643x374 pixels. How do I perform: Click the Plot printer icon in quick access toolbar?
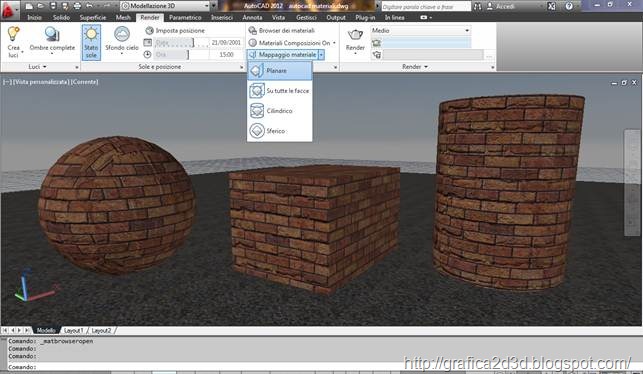77,6
